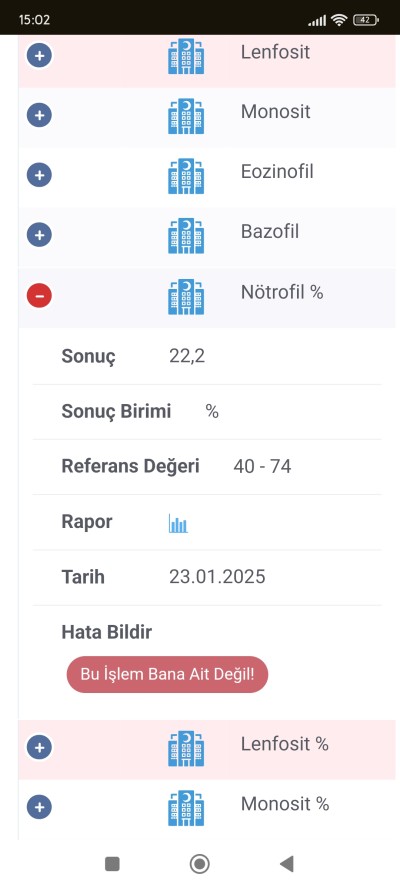The height and width of the screenshot is (888, 400).
Task: Expand the Monosit % row plus button
Action: click(39, 807)
